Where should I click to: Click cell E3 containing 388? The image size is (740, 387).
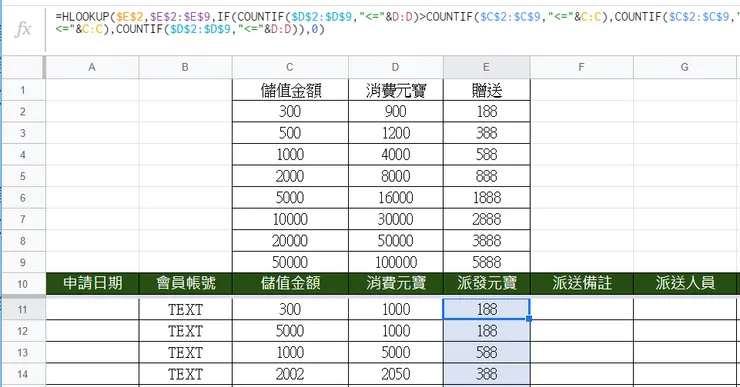(x=487, y=133)
